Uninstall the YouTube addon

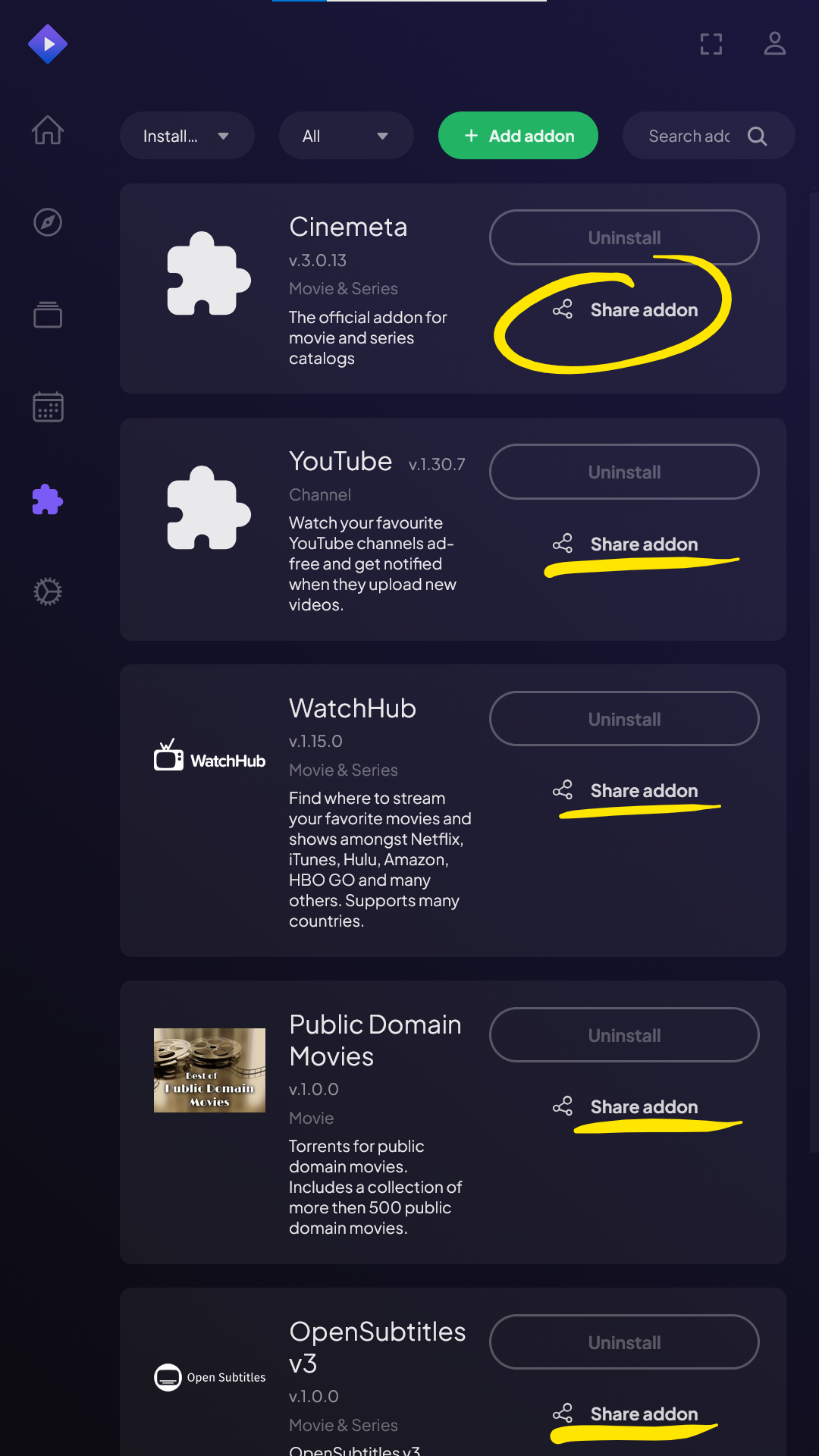point(624,472)
